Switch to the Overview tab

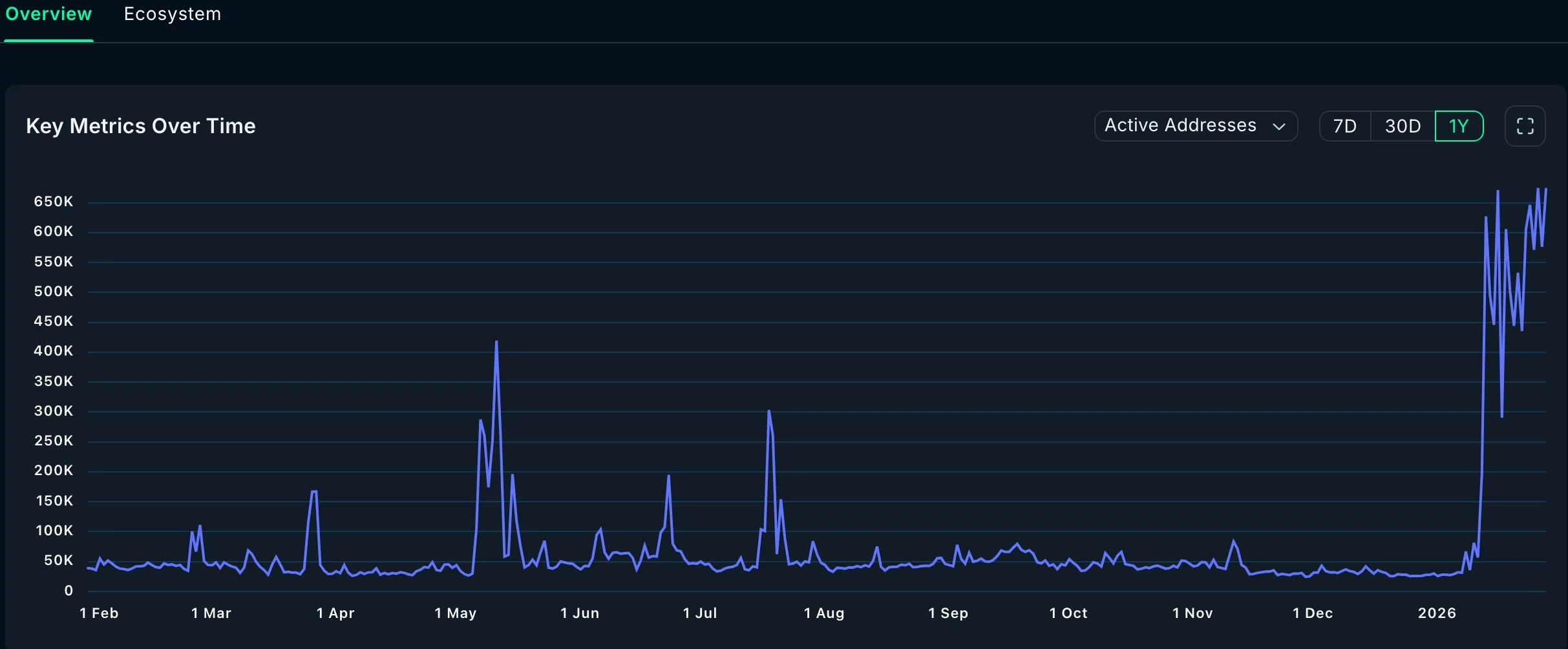pos(48,14)
